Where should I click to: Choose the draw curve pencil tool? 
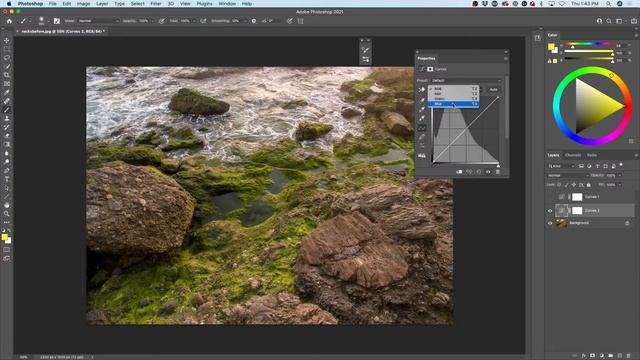[x=422, y=137]
